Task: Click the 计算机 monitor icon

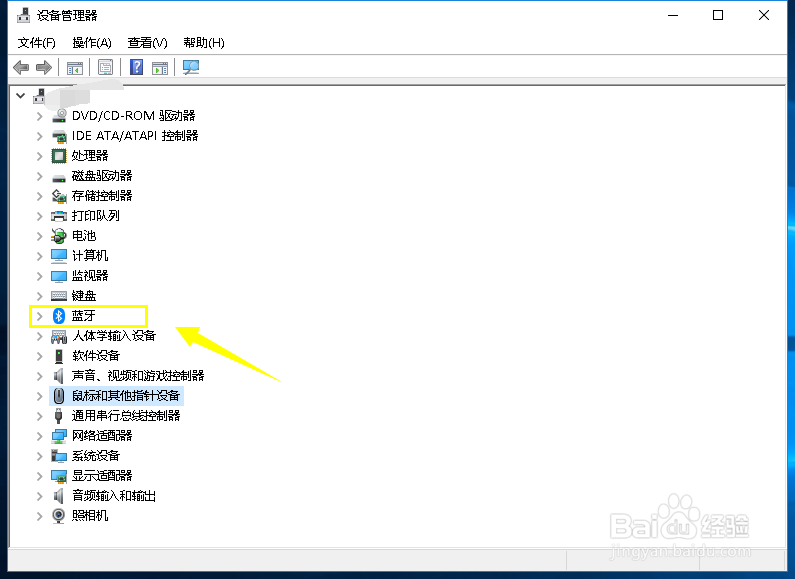Action: pyautogui.click(x=59, y=256)
